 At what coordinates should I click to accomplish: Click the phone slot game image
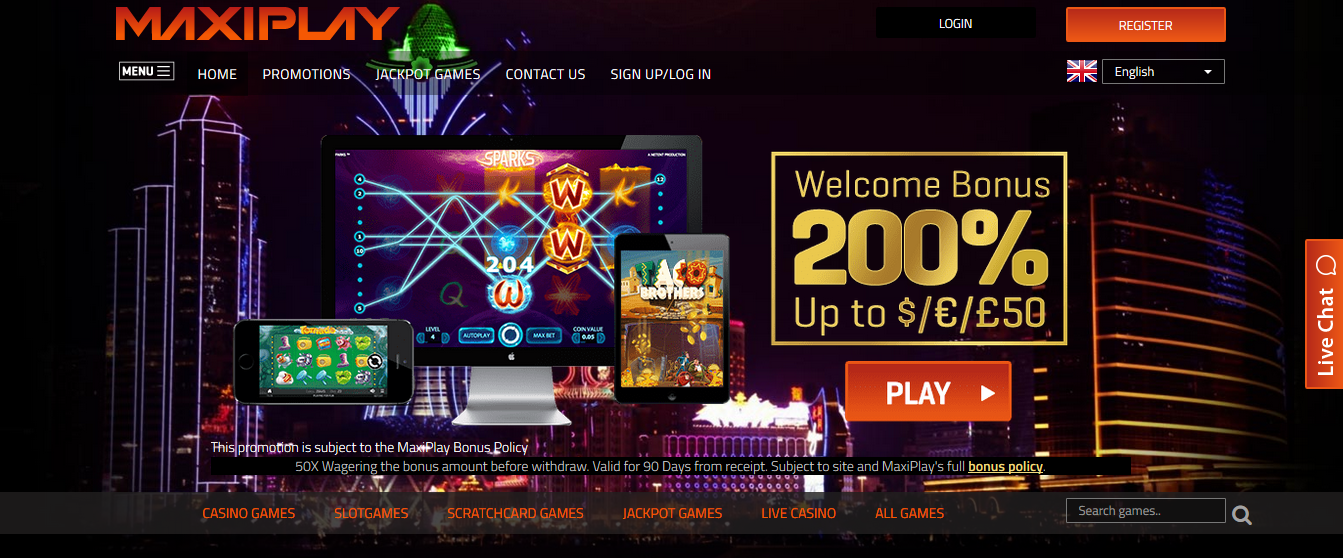pyautogui.click(x=323, y=361)
